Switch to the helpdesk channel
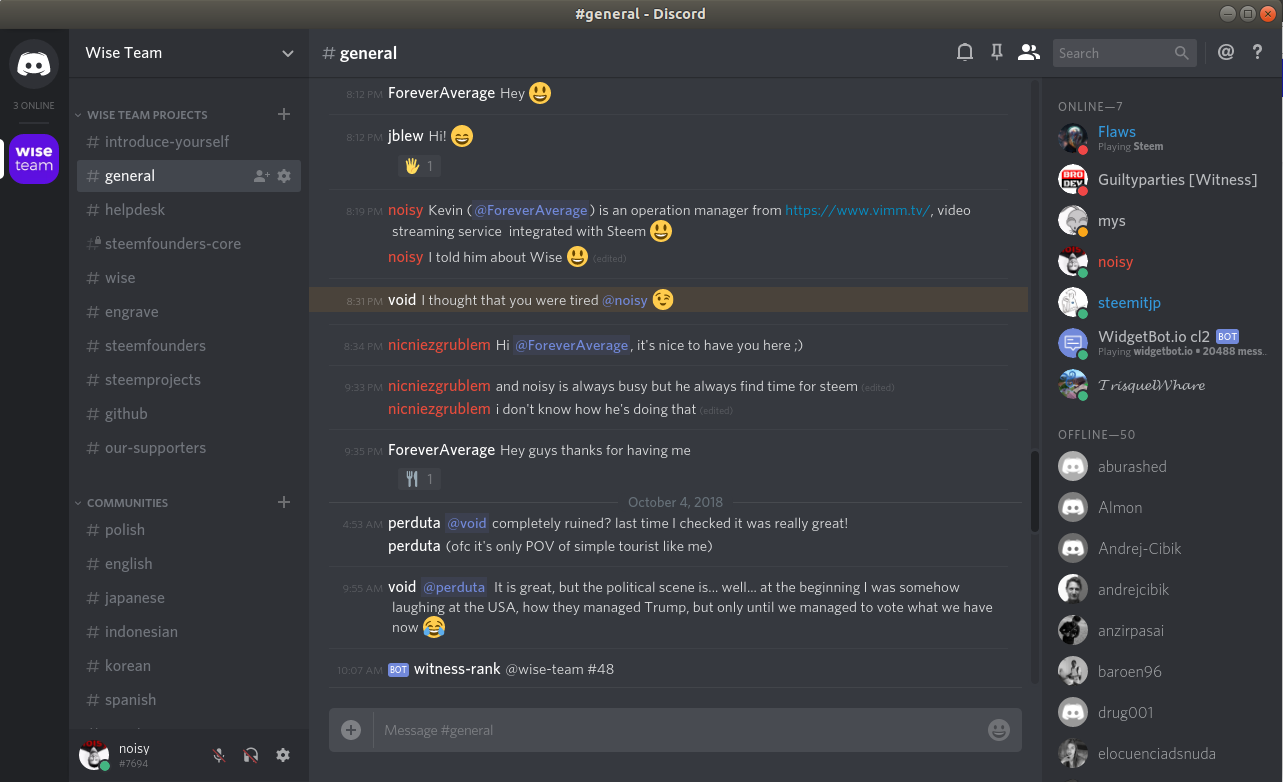The width and height of the screenshot is (1283, 782). (135, 210)
